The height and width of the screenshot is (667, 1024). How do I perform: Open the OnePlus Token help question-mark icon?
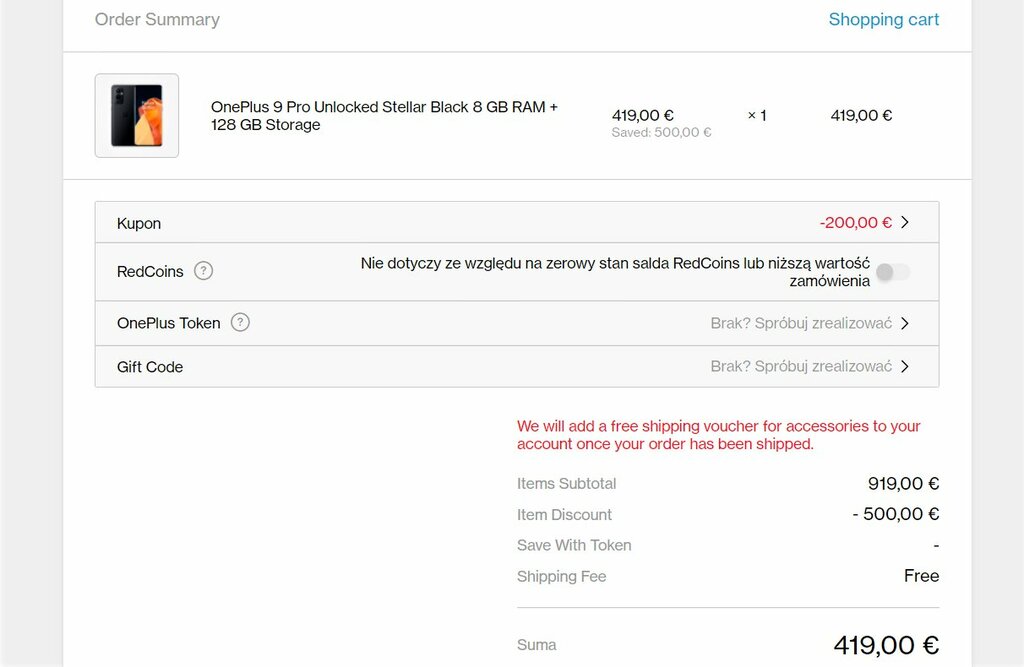click(240, 322)
